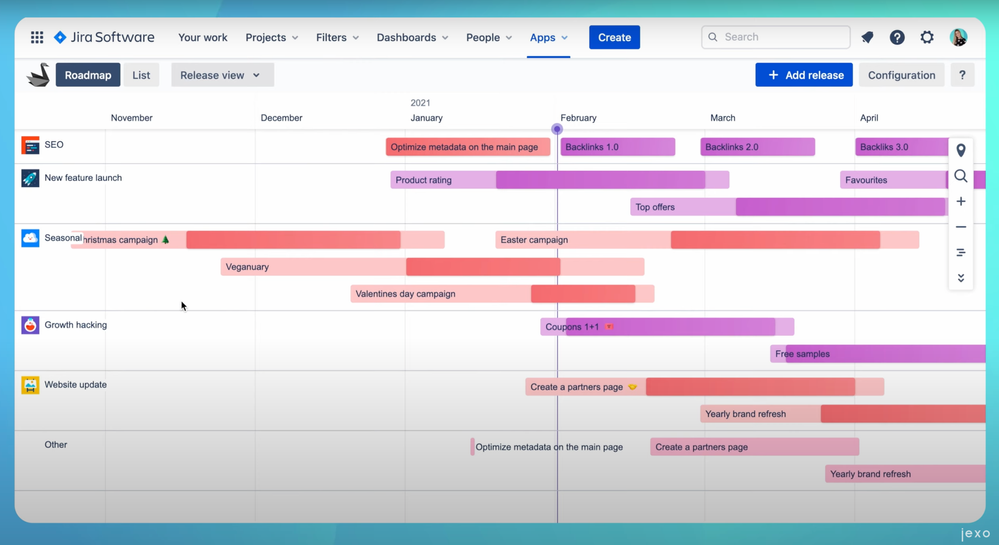Screen dimensions: 999x545
Task: Switch to the List tab
Action: (x=141, y=75)
